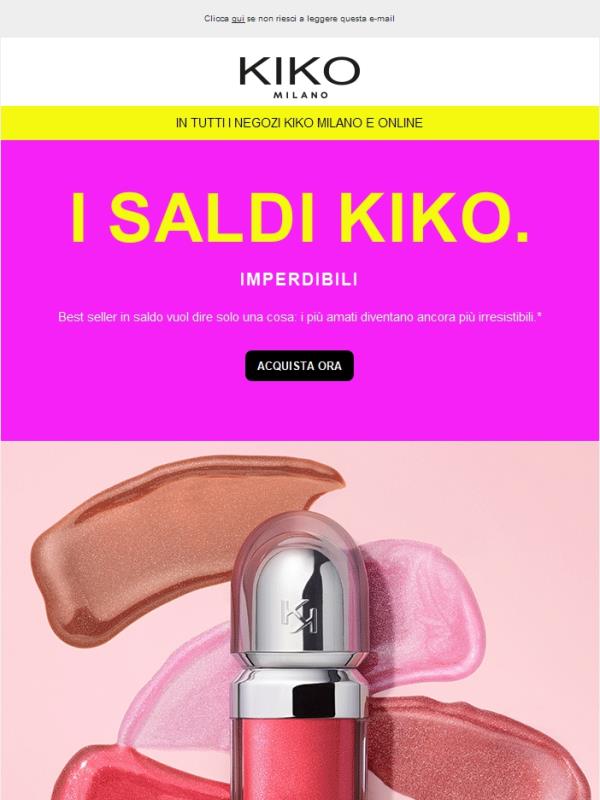Image resolution: width=600 pixels, height=800 pixels.
Task: Click the asterisk after "irresistibili."
Action: pos(539,315)
